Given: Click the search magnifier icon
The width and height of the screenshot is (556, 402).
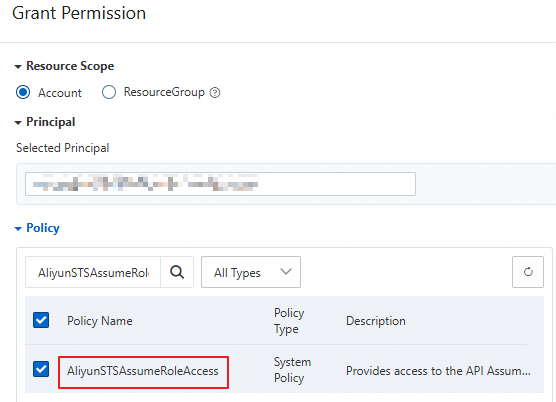Looking at the screenshot, I should coord(177,272).
